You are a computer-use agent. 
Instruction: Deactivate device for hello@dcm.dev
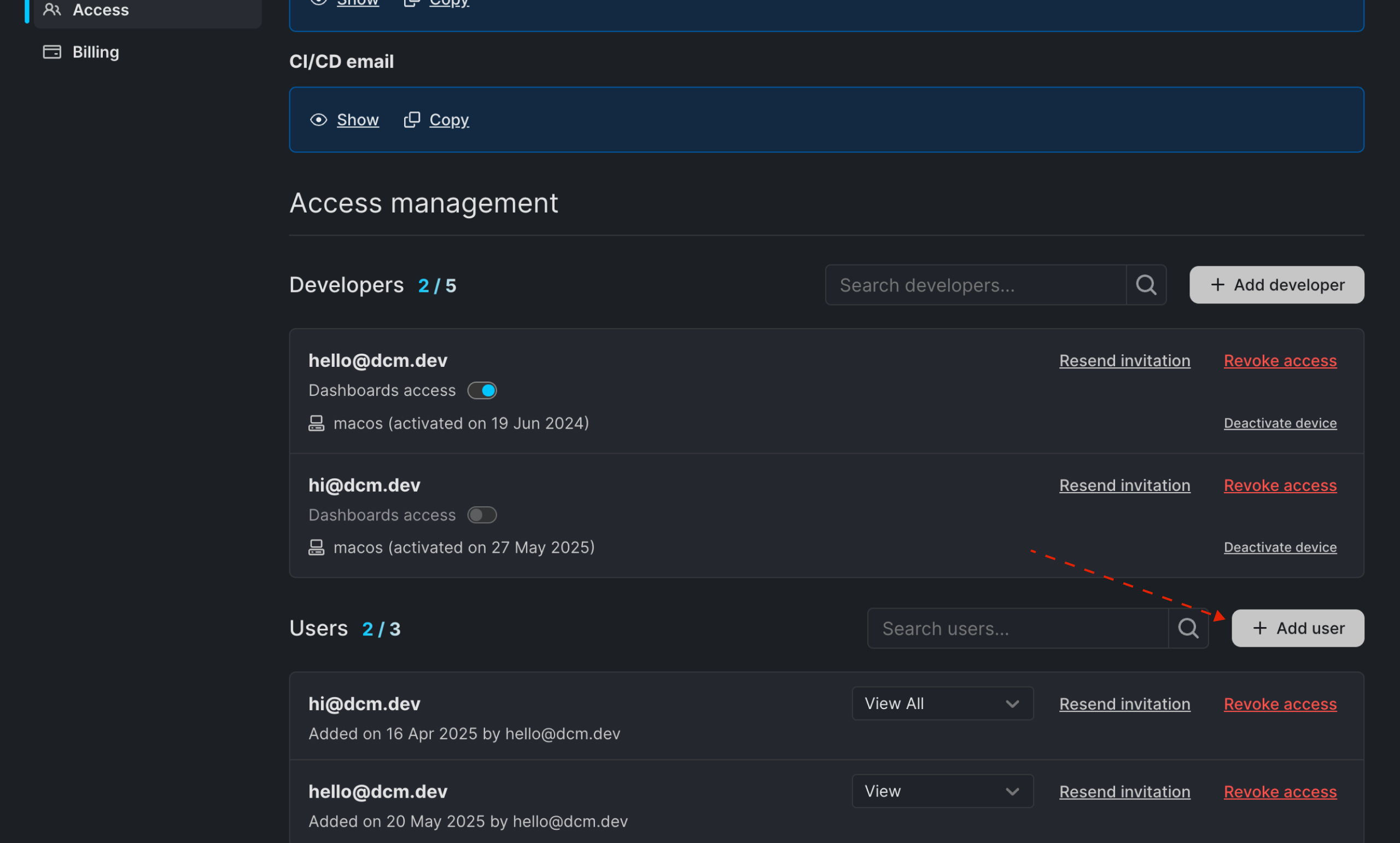click(1280, 423)
